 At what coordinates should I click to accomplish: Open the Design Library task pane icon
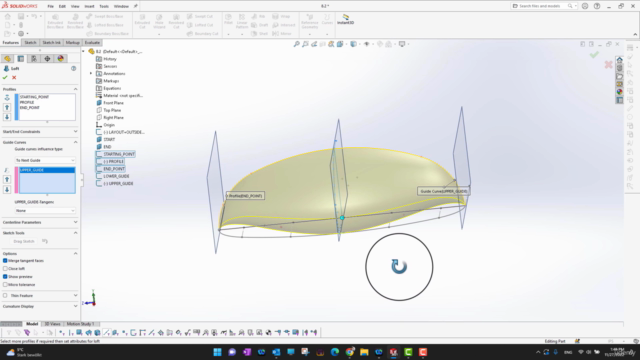[620, 68]
